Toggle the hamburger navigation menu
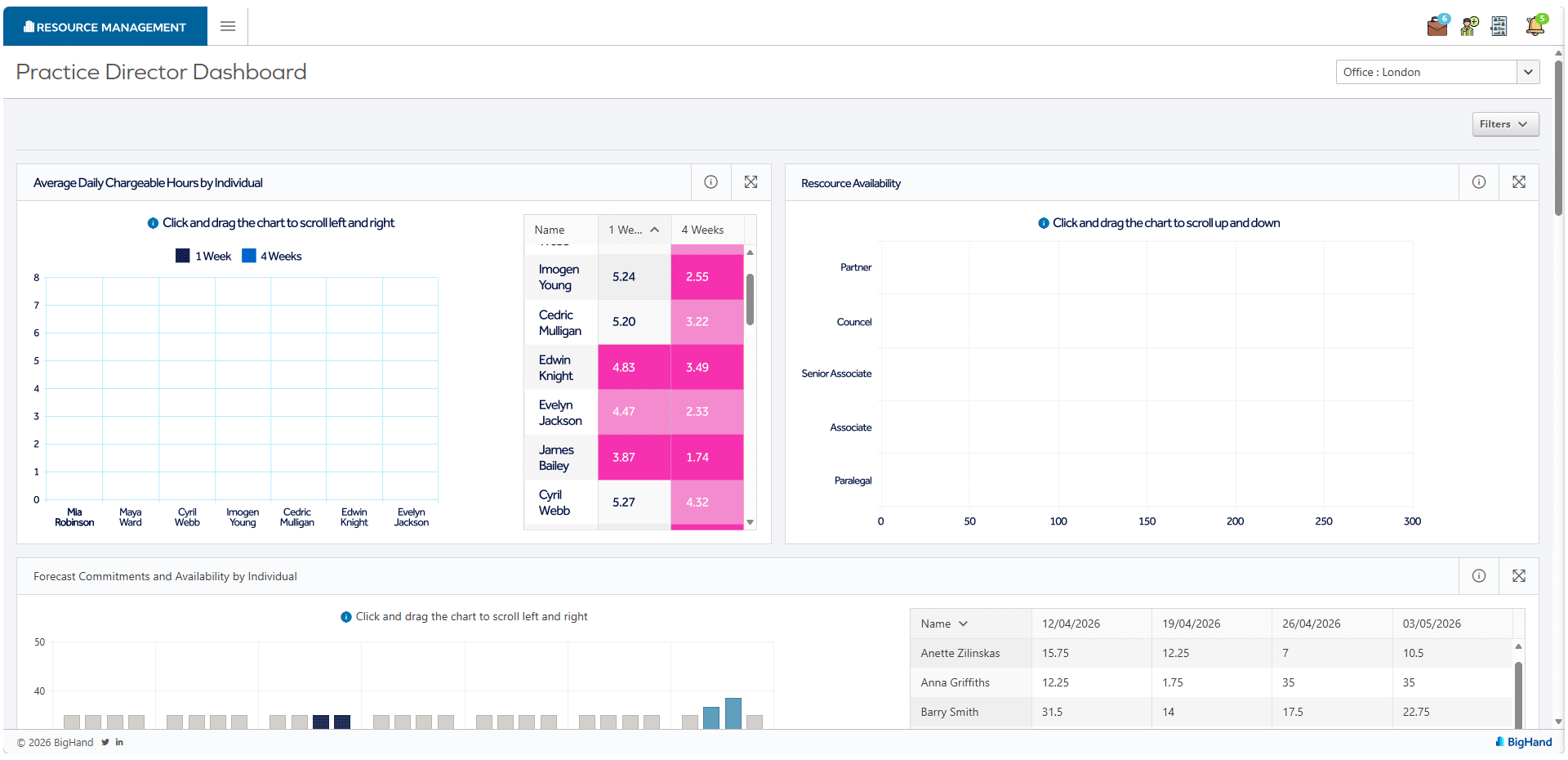The image size is (1568, 760). 228,26
